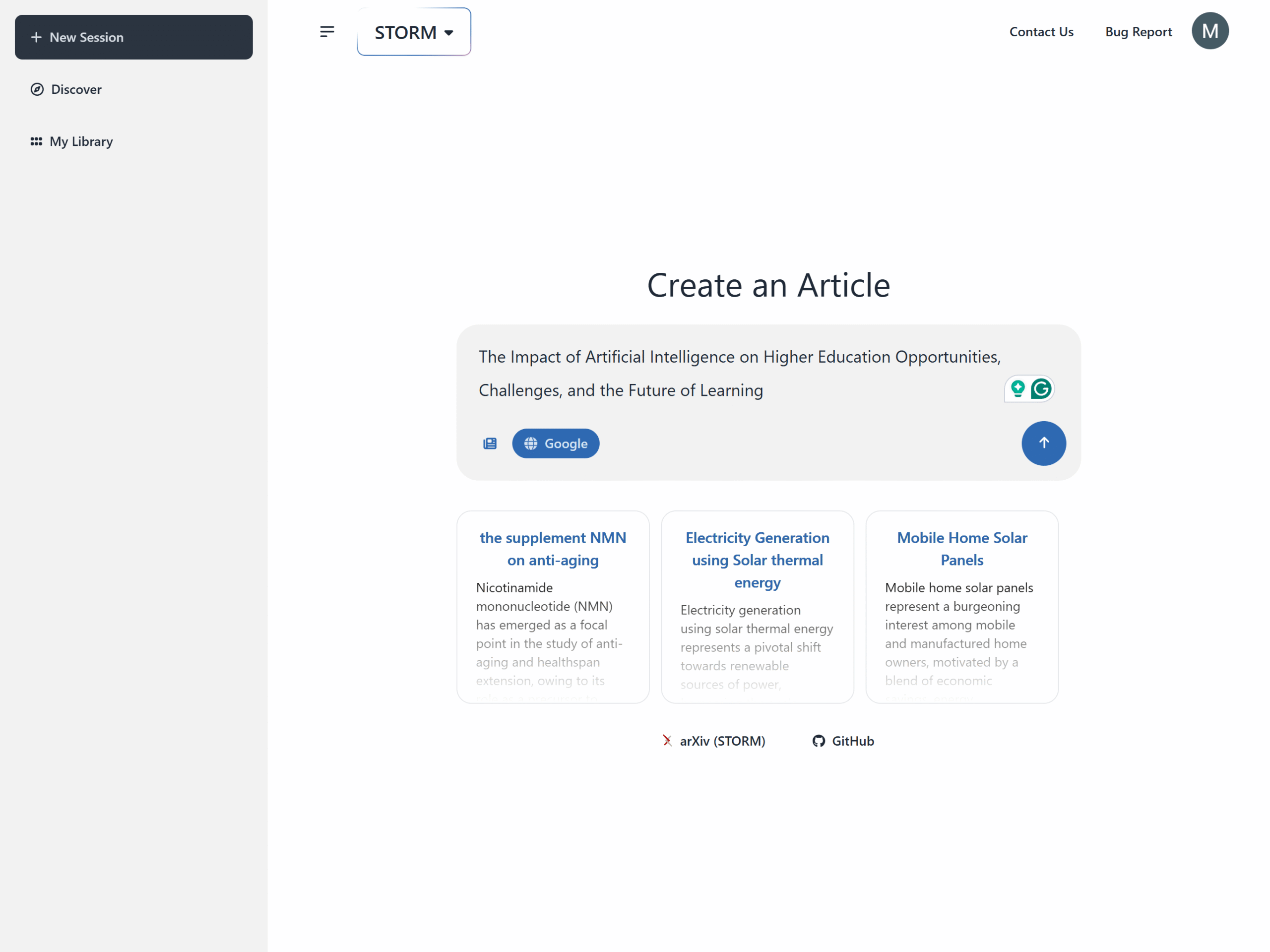Toggle the sidebar with hamburger icon
Screen dimensions: 1270x952
327,32
